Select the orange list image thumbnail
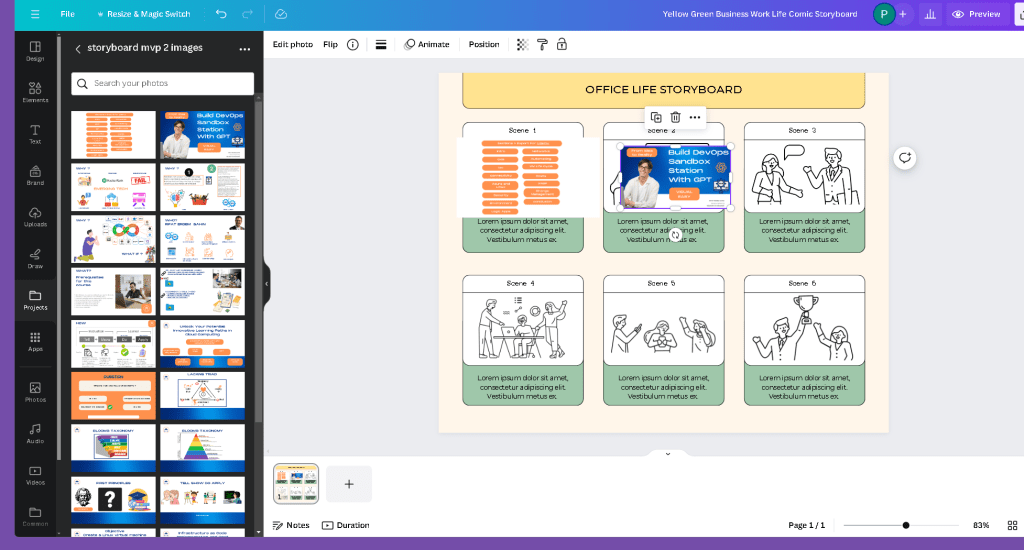Image resolution: width=1024 pixels, height=550 pixels. coord(113,135)
